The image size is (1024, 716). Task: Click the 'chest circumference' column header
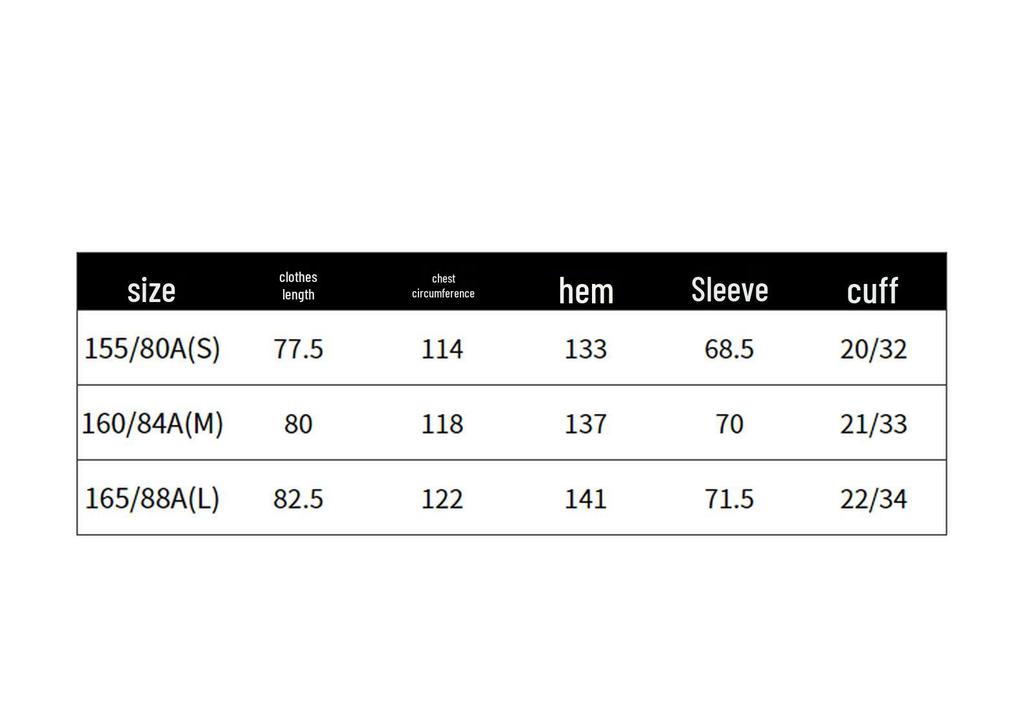443,286
